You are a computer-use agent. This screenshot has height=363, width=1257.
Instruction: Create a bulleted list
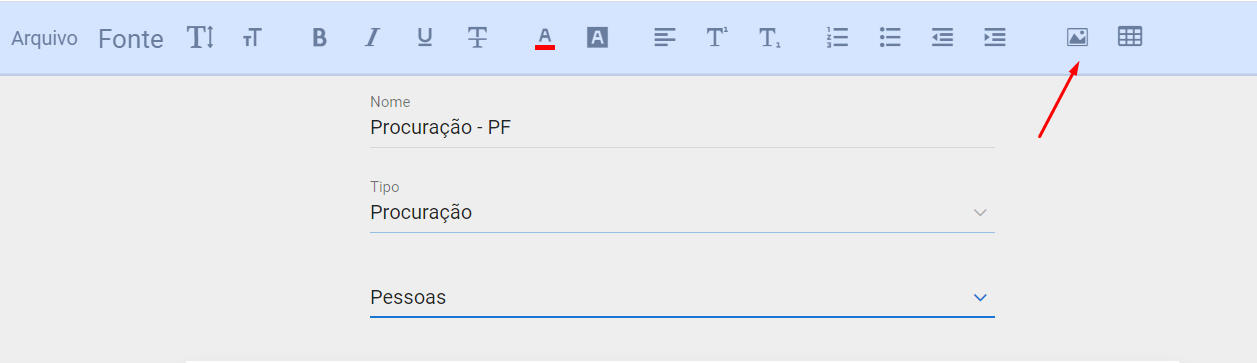coord(890,38)
